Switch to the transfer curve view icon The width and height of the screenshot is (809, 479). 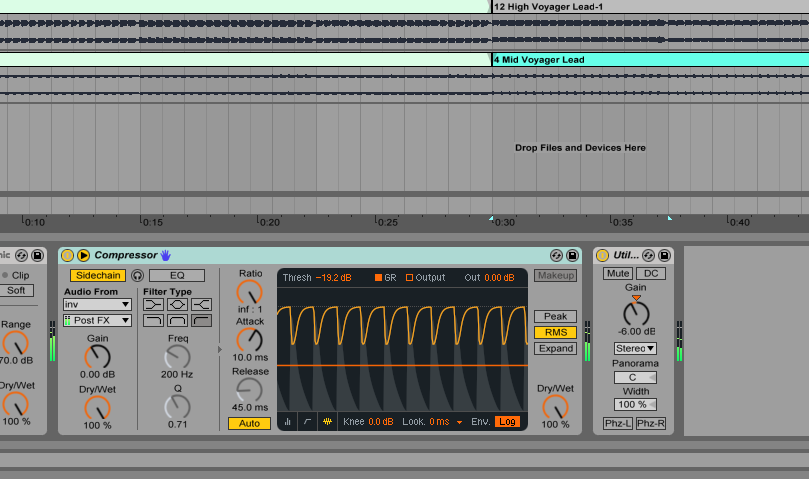307,422
